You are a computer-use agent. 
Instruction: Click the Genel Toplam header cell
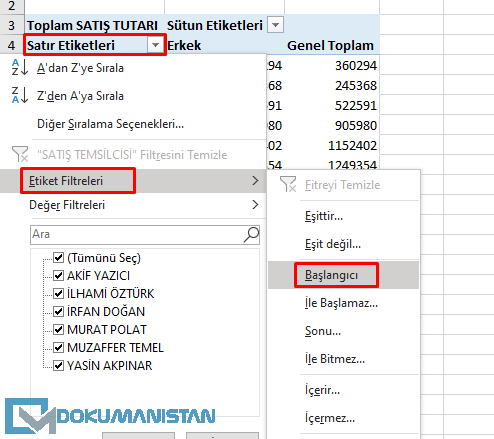click(331, 45)
